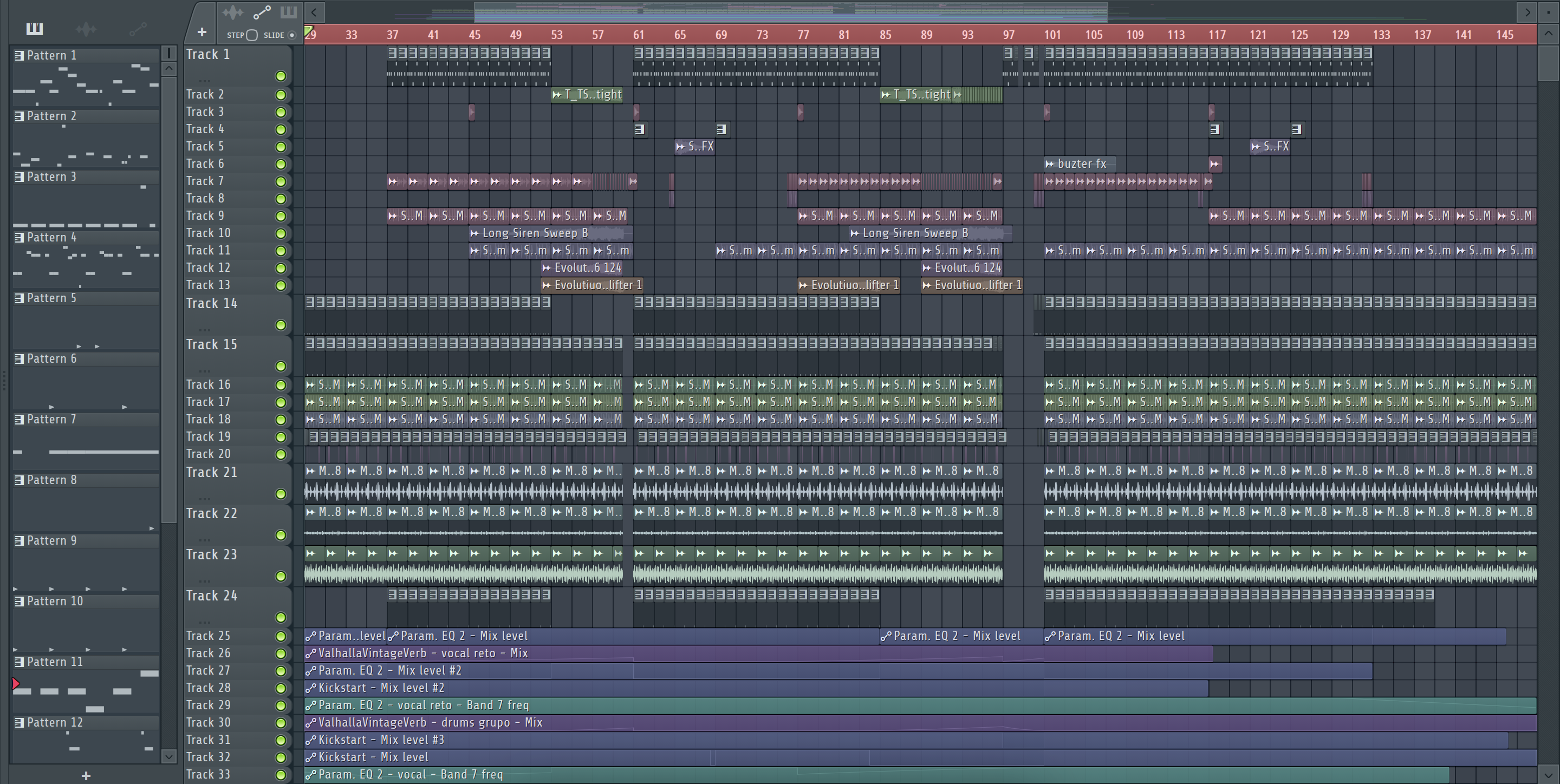Image resolution: width=1560 pixels, height=784 pixels.
Task: Select the Track 23 header
Action: coord(237,565)
